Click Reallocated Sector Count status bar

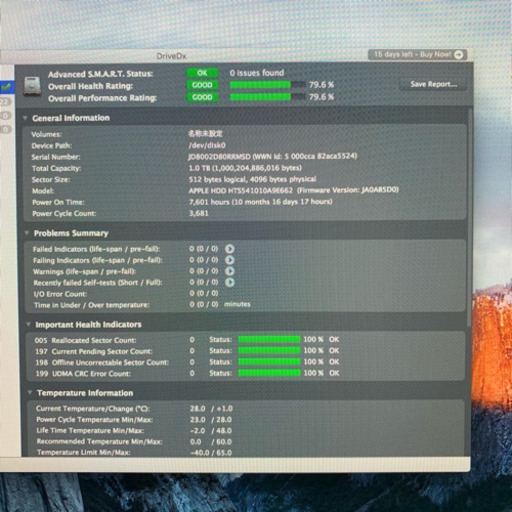click(269, 339)
